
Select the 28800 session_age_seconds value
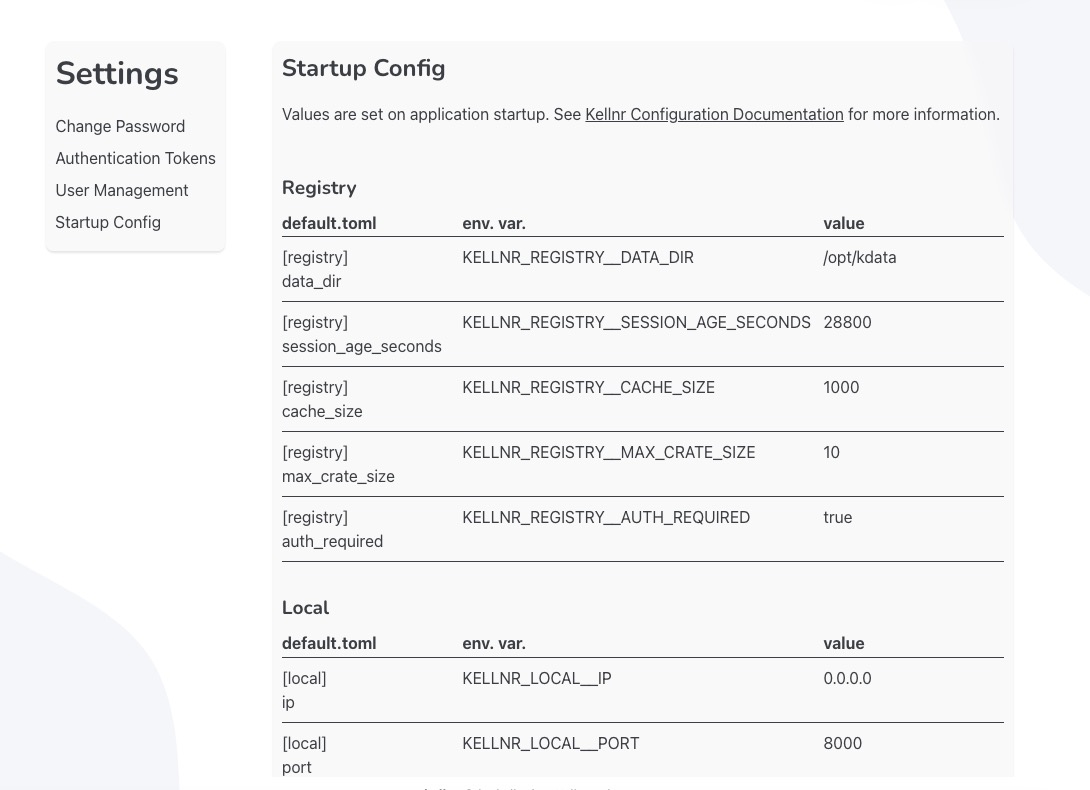coord(847,322)
